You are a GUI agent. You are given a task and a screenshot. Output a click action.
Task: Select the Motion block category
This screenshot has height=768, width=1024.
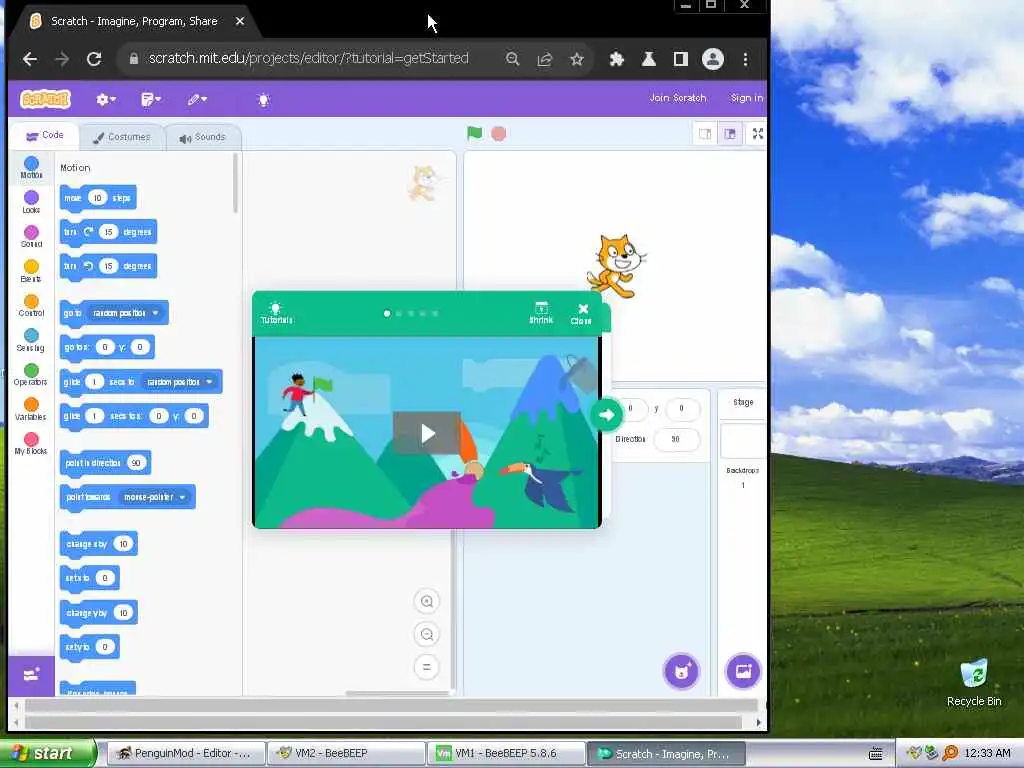point(31,167)
